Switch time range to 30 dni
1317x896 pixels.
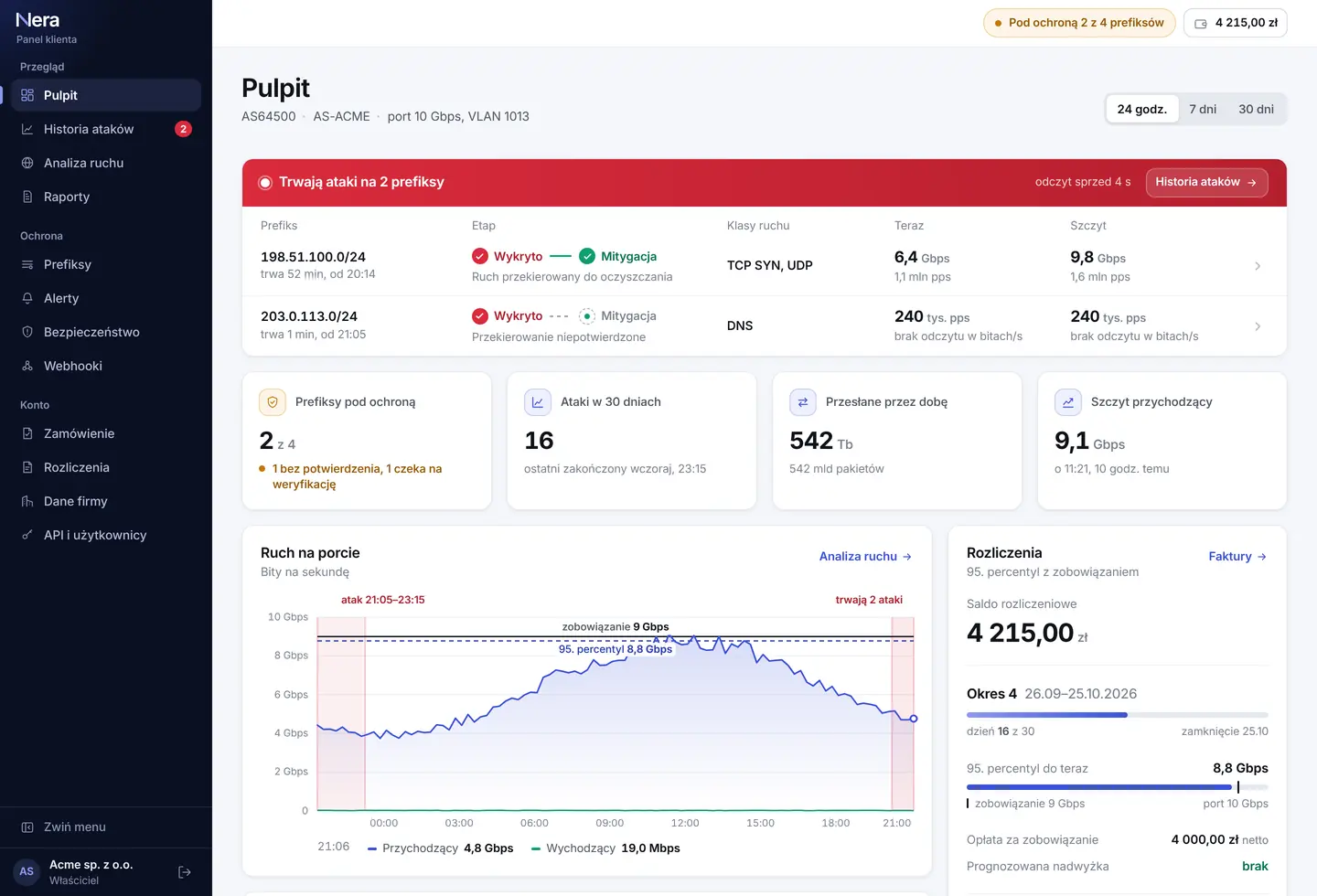point(1257,109)
